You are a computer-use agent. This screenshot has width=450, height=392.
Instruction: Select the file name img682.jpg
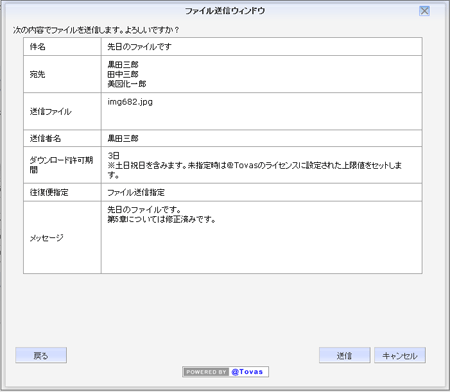[130, 102]
